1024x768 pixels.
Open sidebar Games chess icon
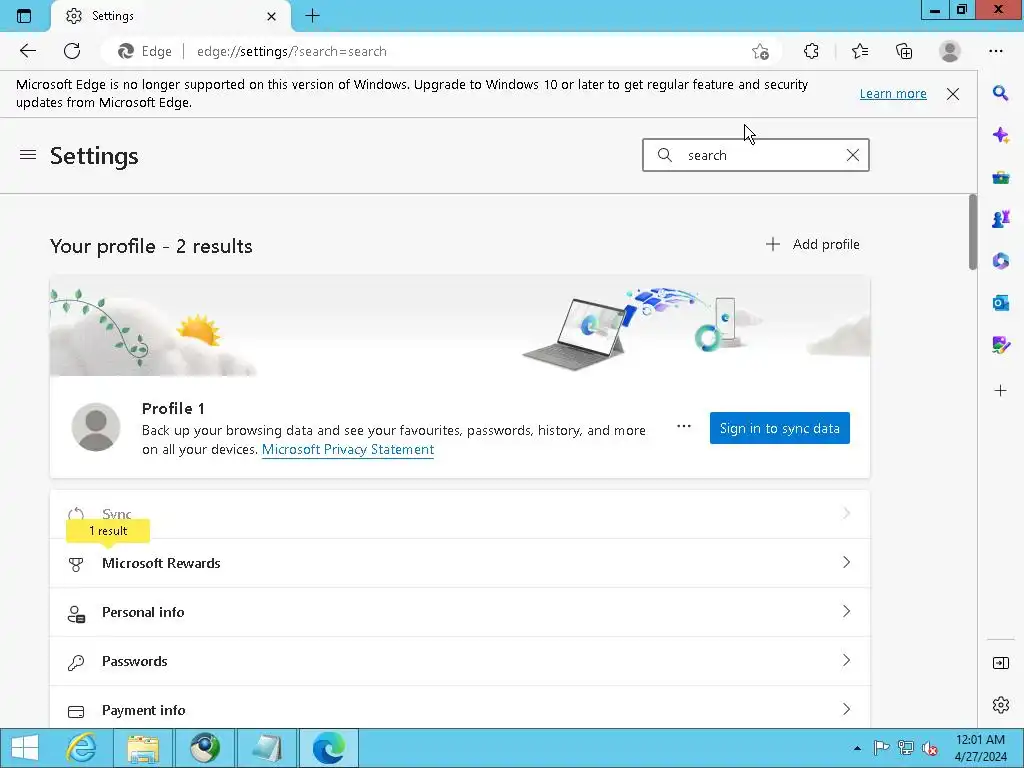coord(1000,219)
